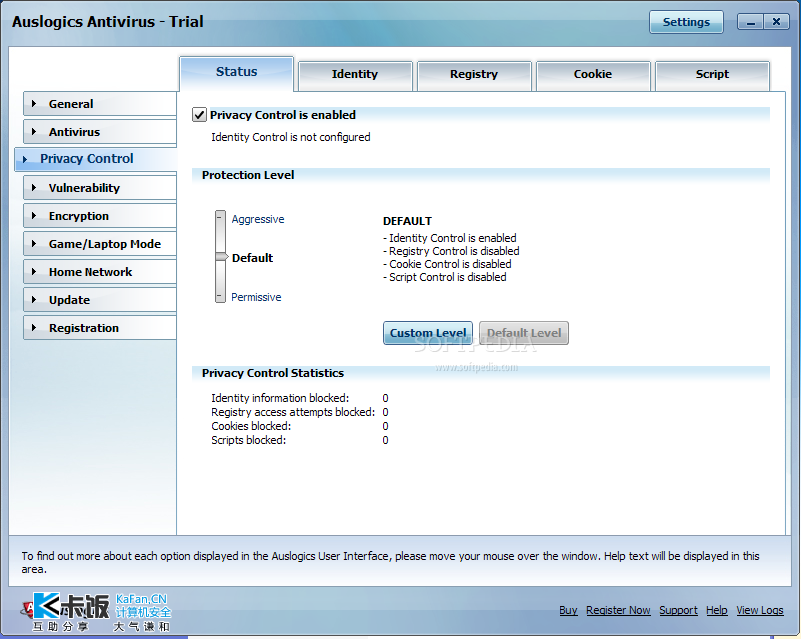Switch to the Cookie tab
The image size is (801, 639).
(x=593, y=75)
